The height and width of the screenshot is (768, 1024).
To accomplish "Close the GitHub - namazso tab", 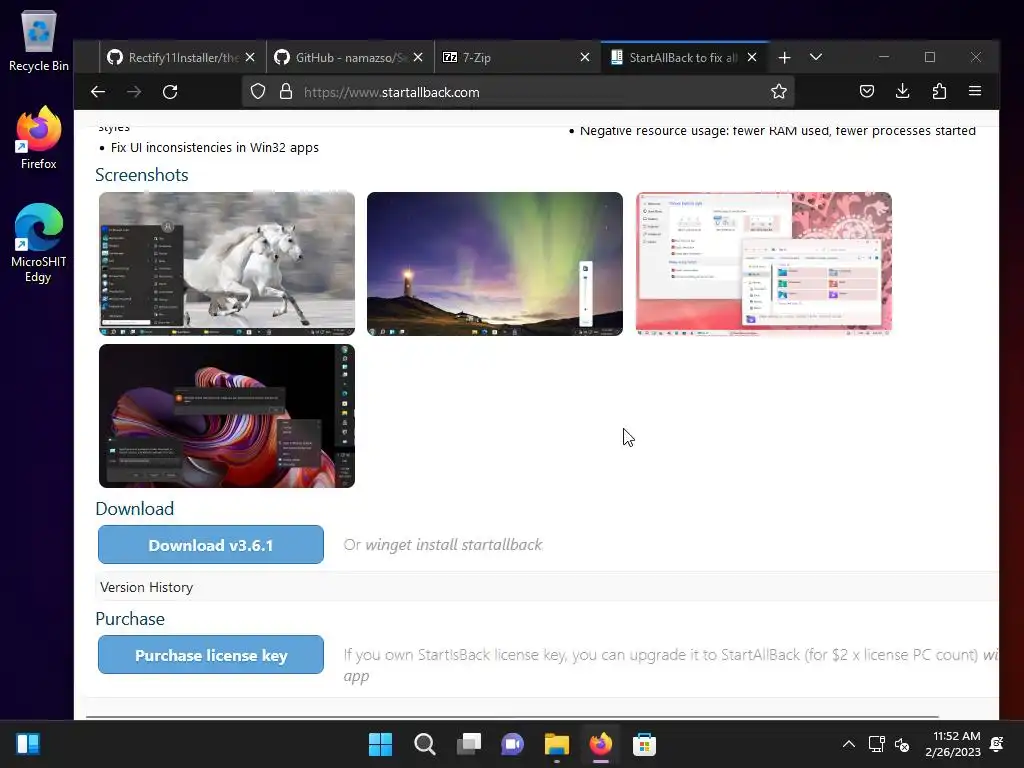I will pos(418,57).
